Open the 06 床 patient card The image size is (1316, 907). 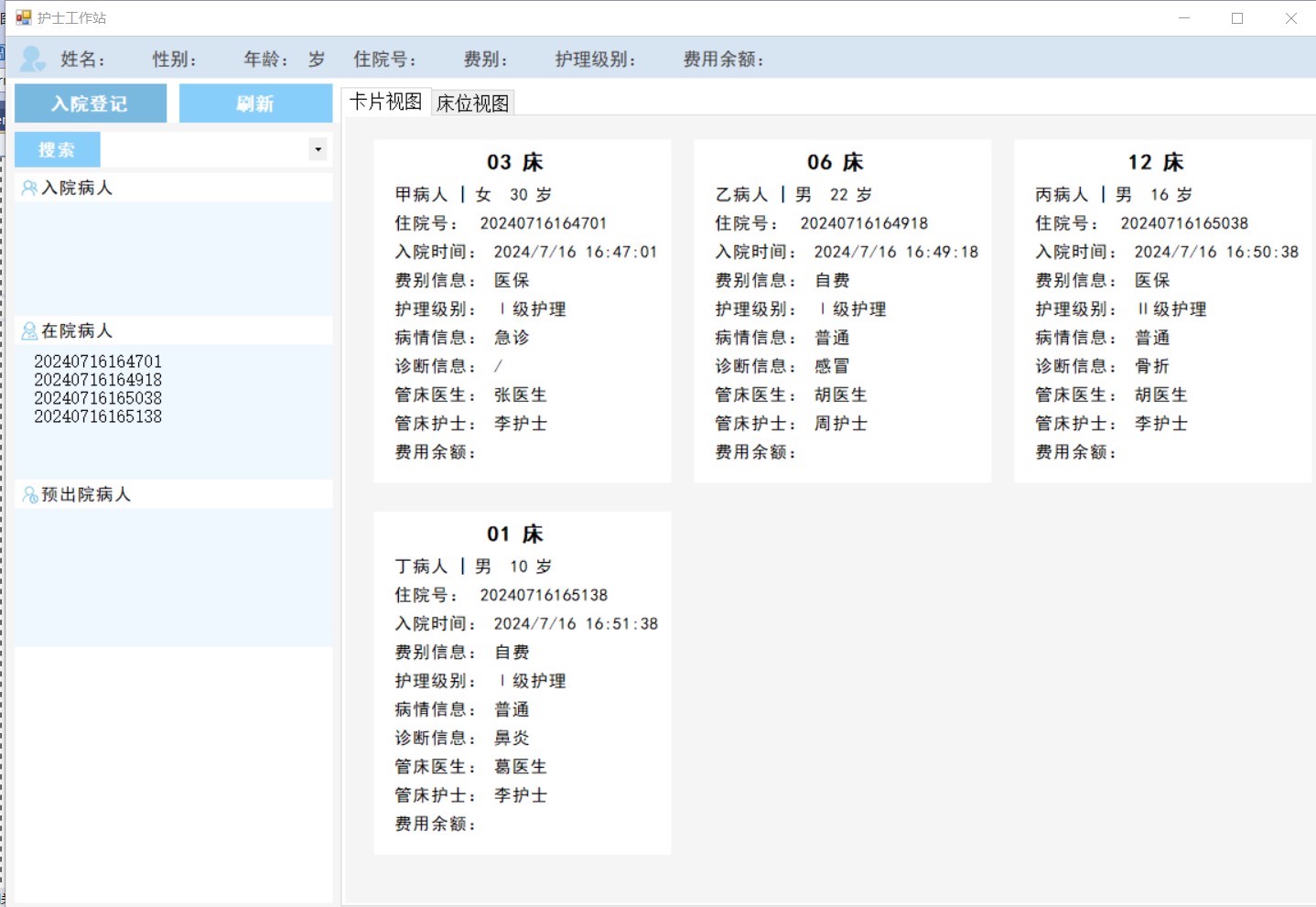click(842, 310)
